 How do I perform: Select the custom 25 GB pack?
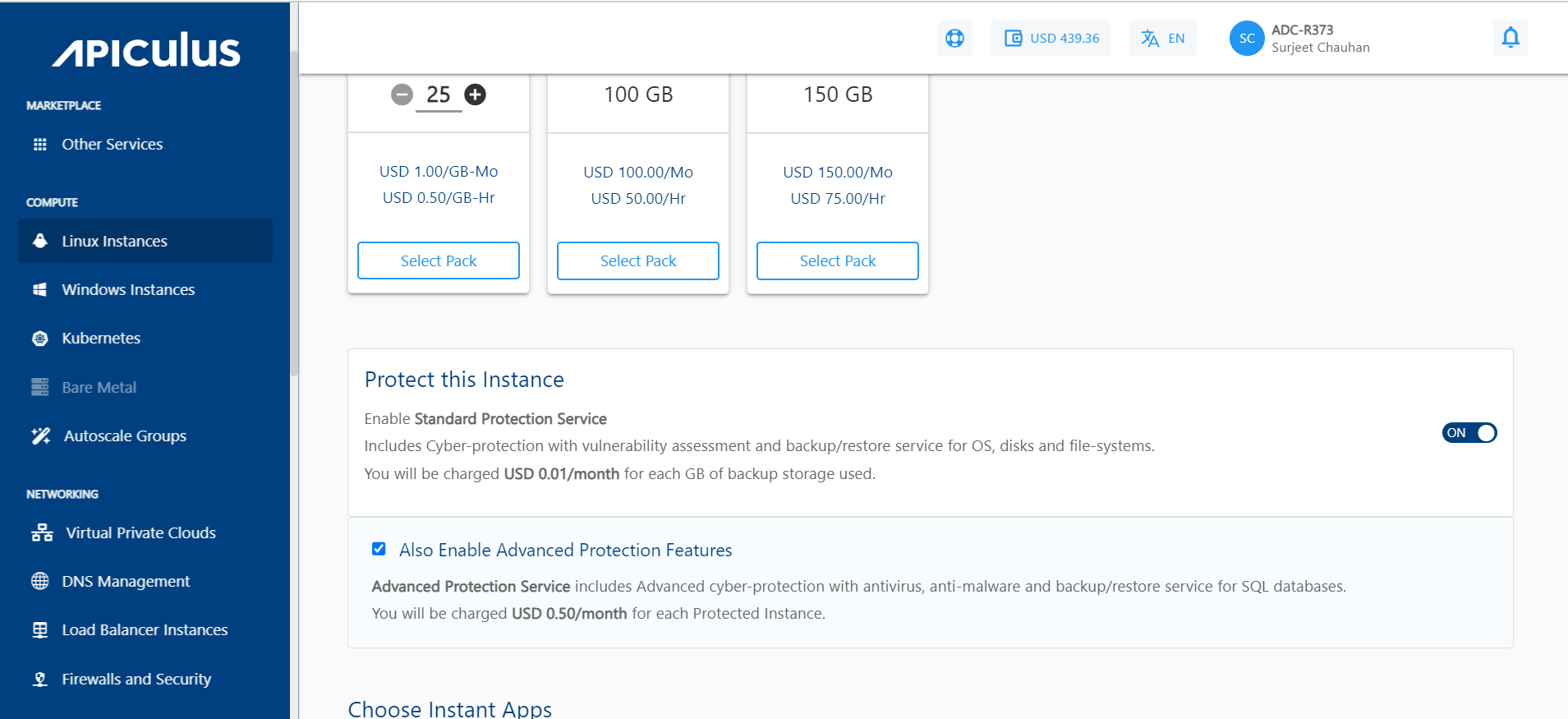(x=438, y=260)
